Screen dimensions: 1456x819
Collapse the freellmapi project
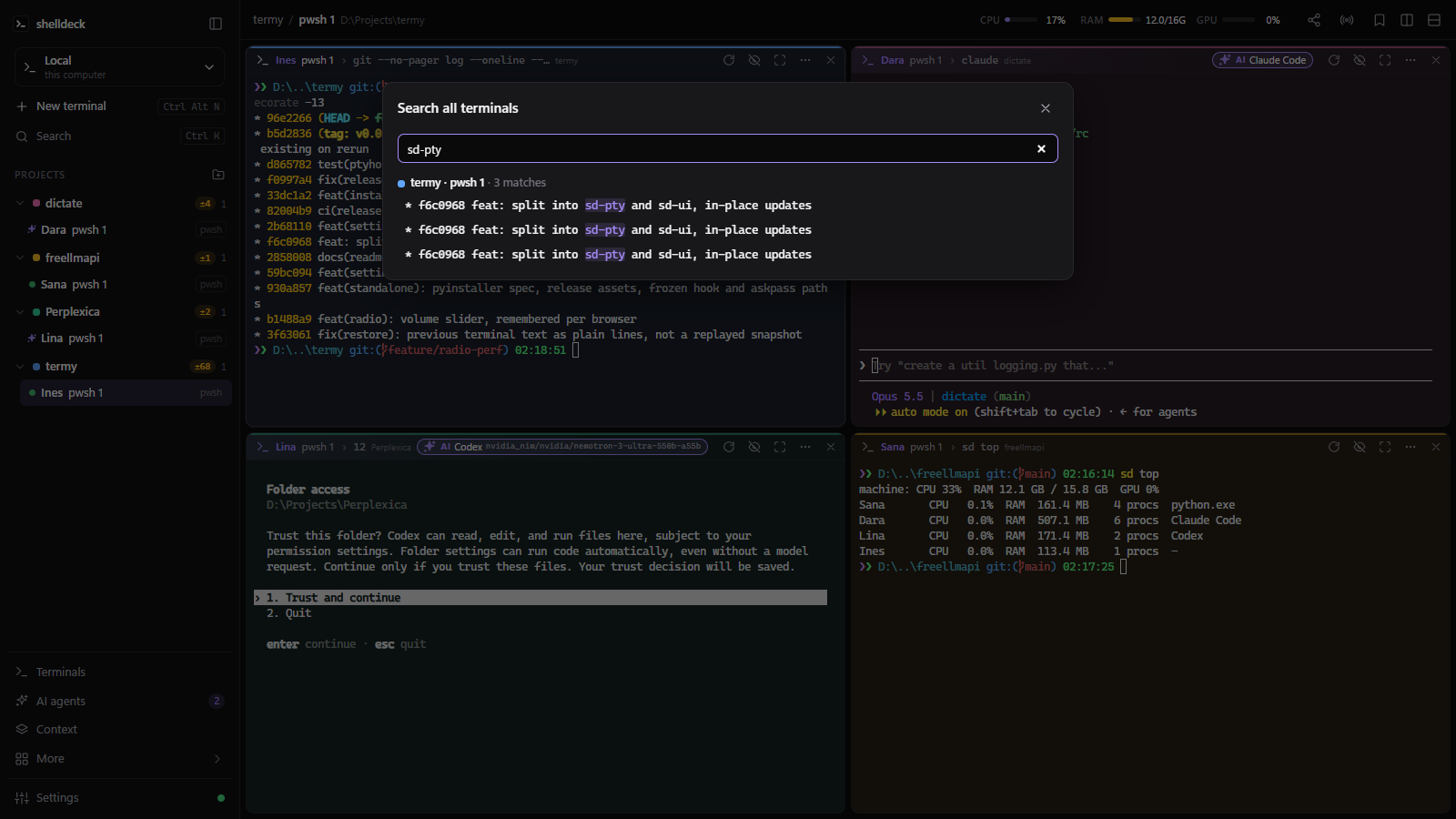point(20,258)
